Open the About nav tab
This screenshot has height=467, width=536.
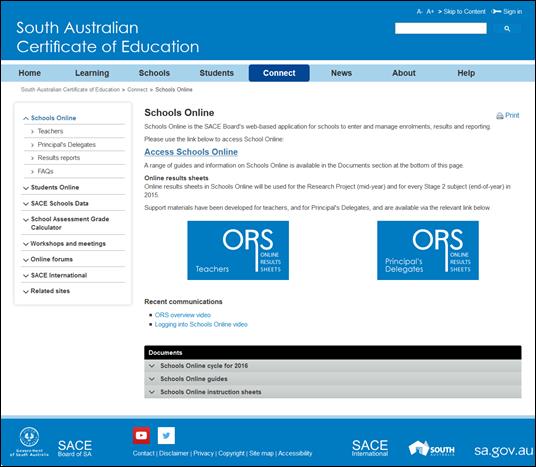click(x=404, y=73)
